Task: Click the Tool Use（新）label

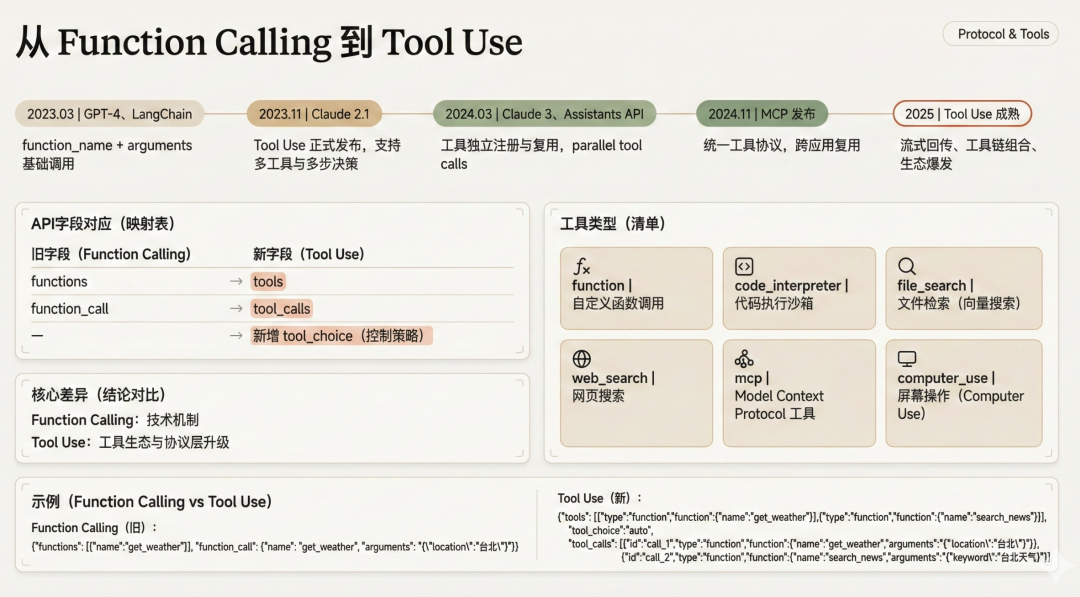Action: pyautogui.click(x=599, y=498)
